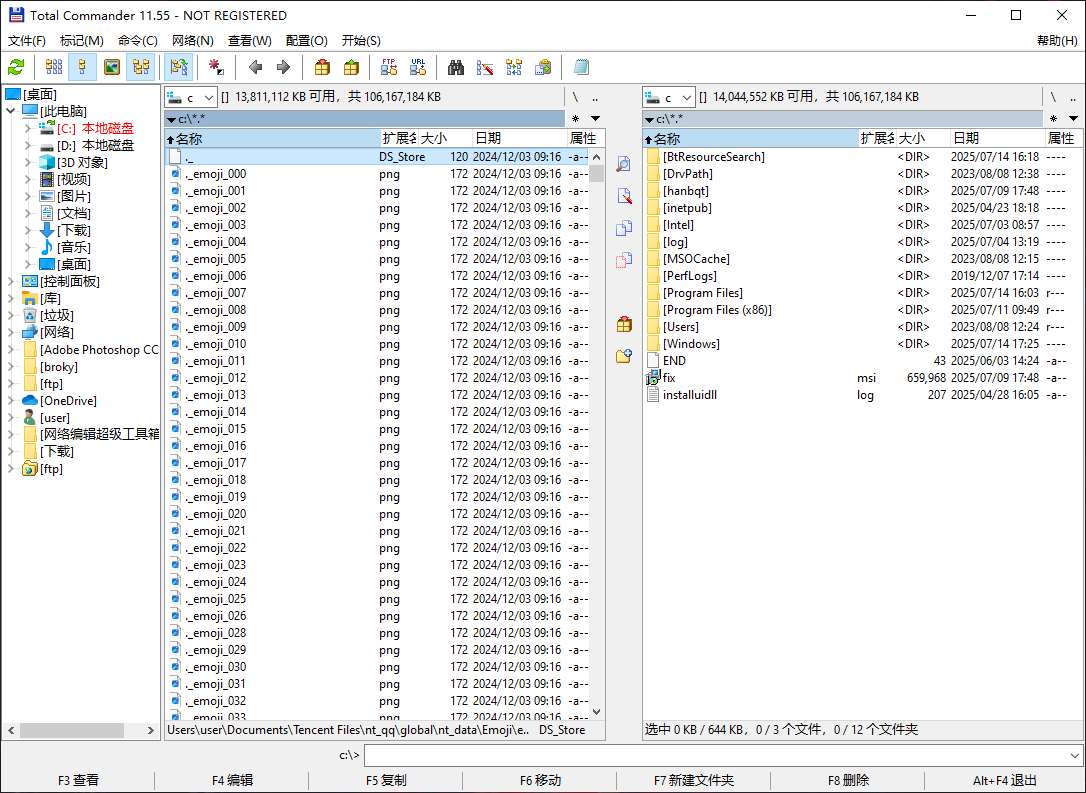Toggle the Thumbnail picture view toolbar button
Screen dimensions: 1086x793
point(112,67)
